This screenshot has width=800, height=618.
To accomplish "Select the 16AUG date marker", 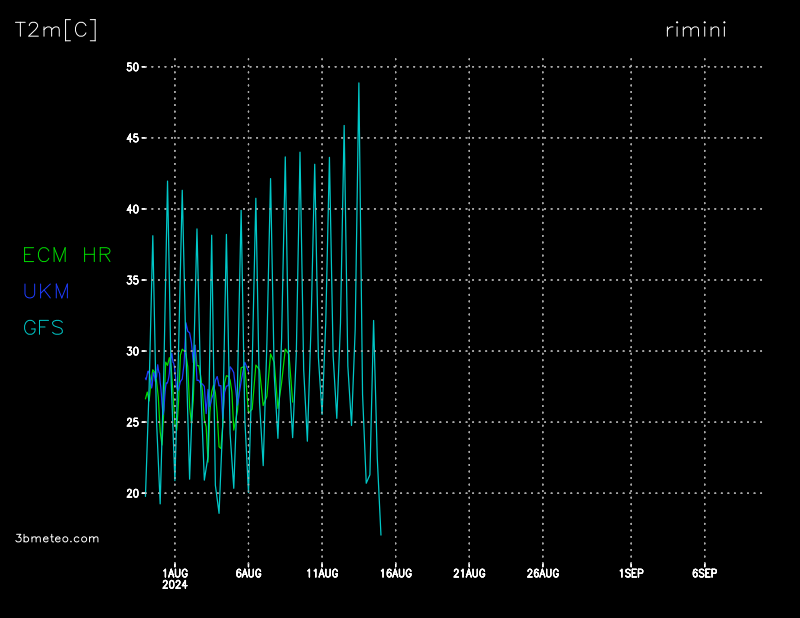I will pos(395,573).
